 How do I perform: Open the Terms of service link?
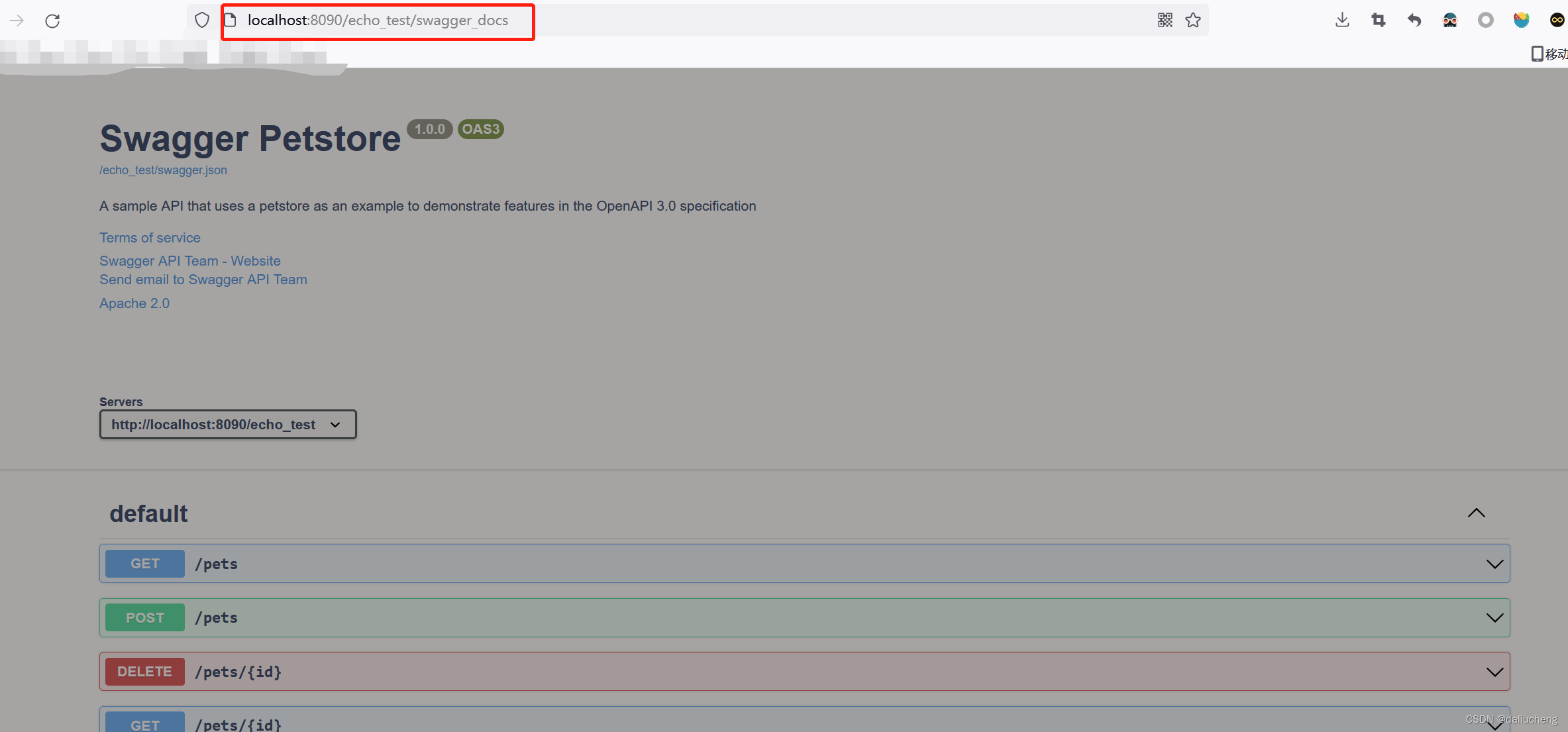(x=150, y=238)
